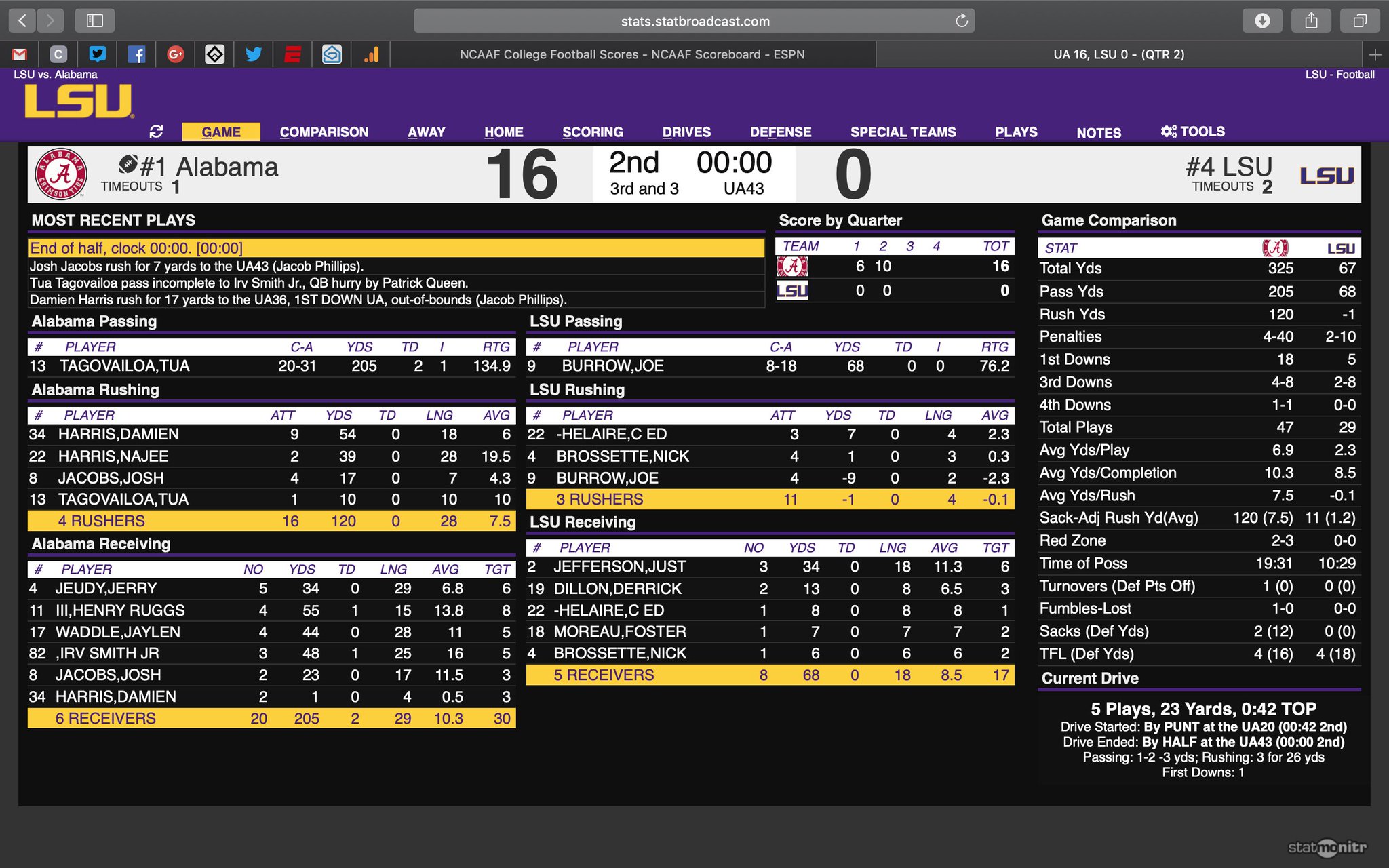Open the DRIVES tab
The image size is (1389, 868).
click(x=686, y=132)
